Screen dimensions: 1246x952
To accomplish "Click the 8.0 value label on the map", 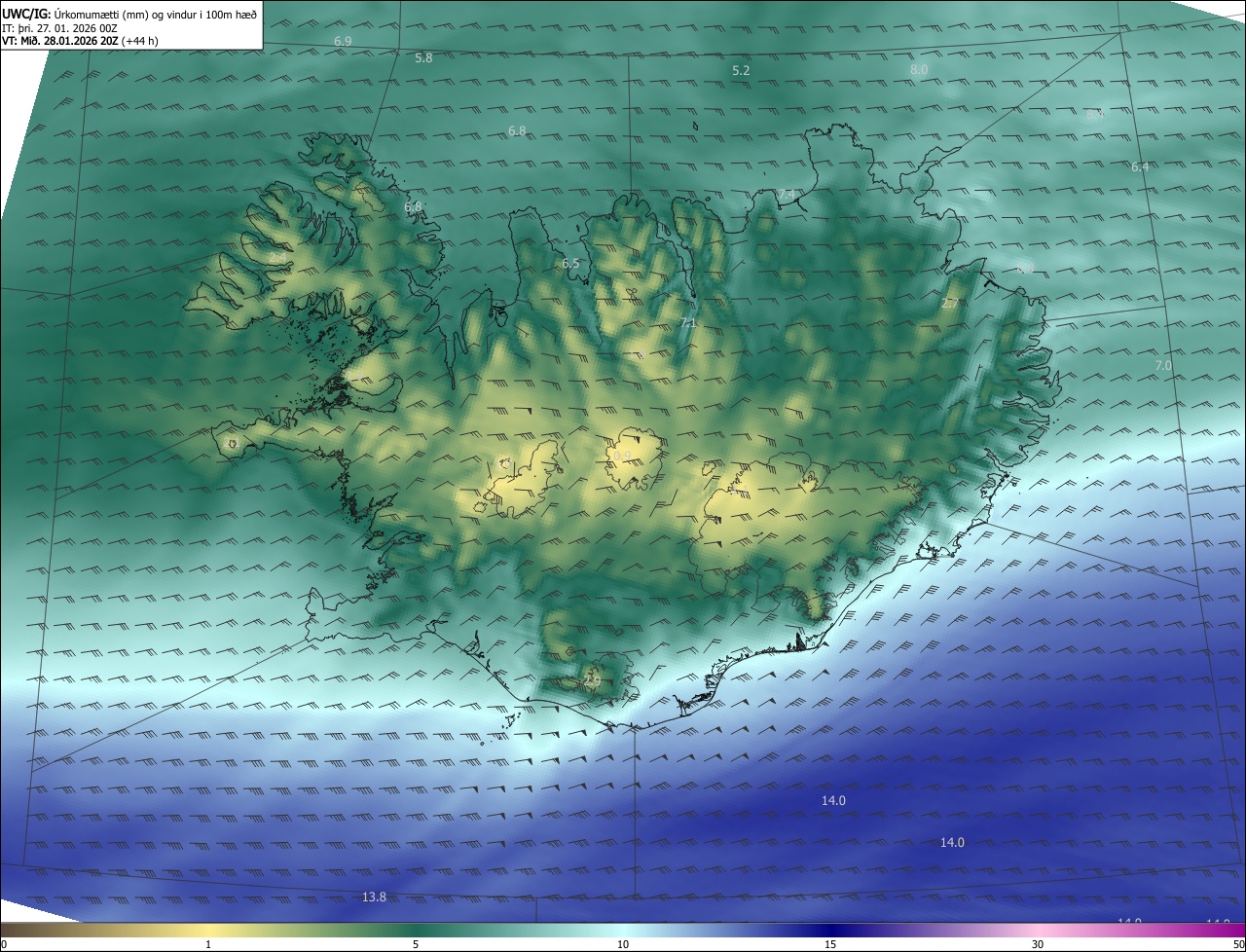I will tap(919, 70).
